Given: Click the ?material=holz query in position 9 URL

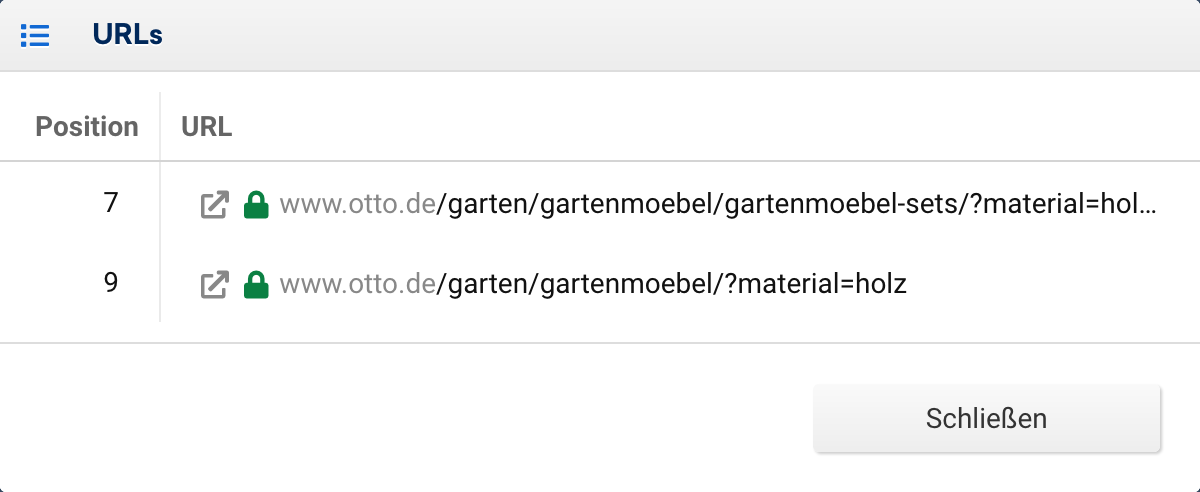Looking at the screenshot, I should point(815,285).
